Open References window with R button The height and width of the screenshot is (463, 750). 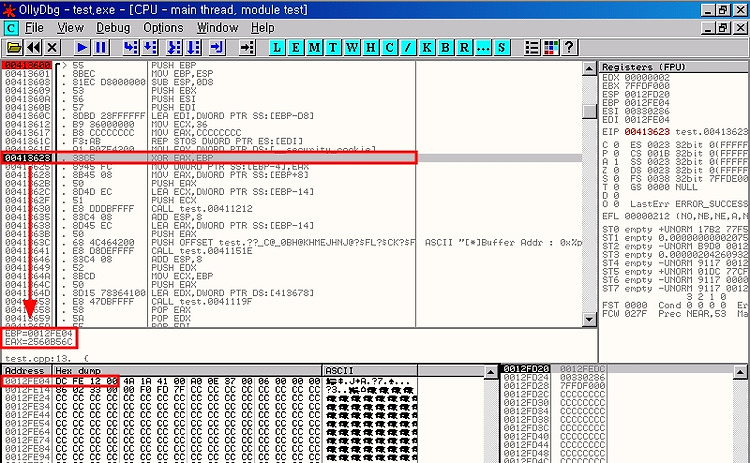coord(464,47)
